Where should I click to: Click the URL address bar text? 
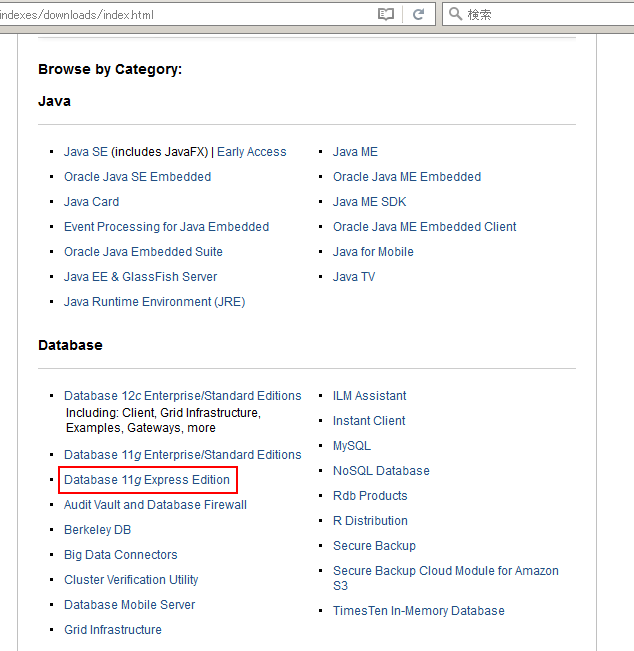click(77, 15)
